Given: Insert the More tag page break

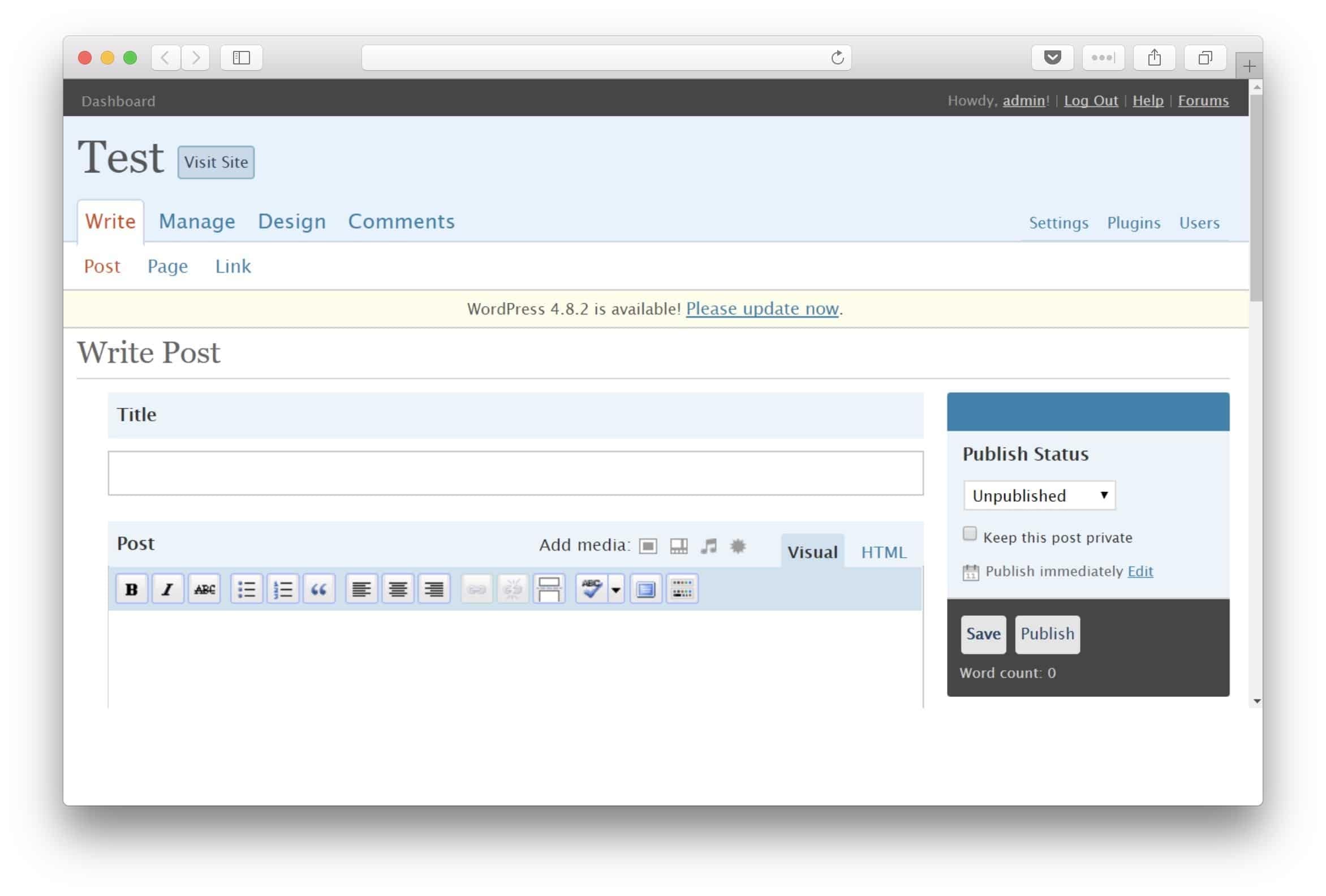Looking at the screenshot, I should 549,588.
